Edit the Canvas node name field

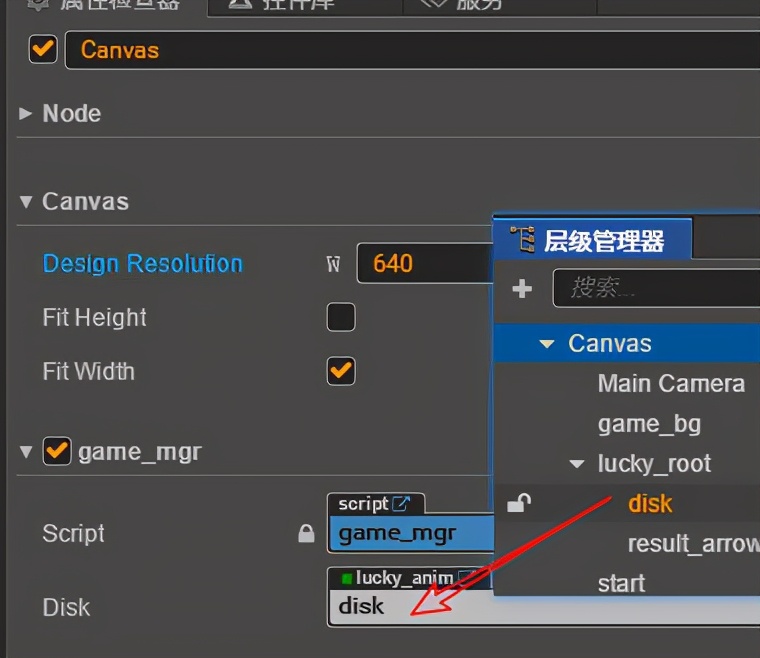click(x=412, y=50)
